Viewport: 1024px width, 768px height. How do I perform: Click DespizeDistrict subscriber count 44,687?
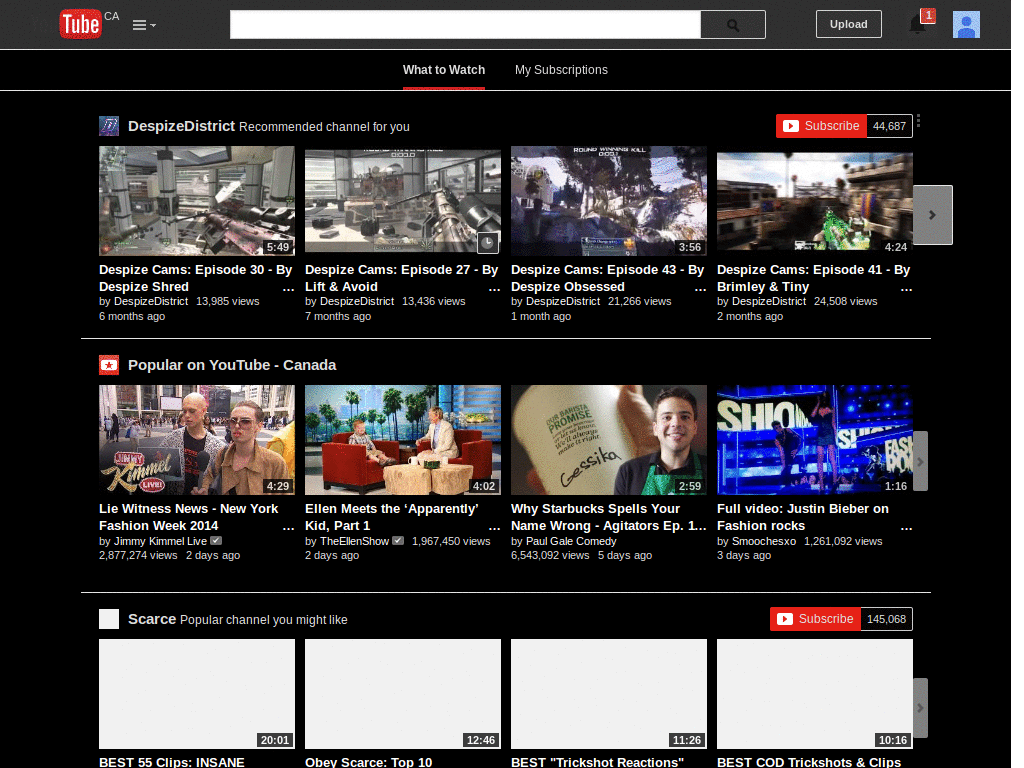tap(889, 126)
